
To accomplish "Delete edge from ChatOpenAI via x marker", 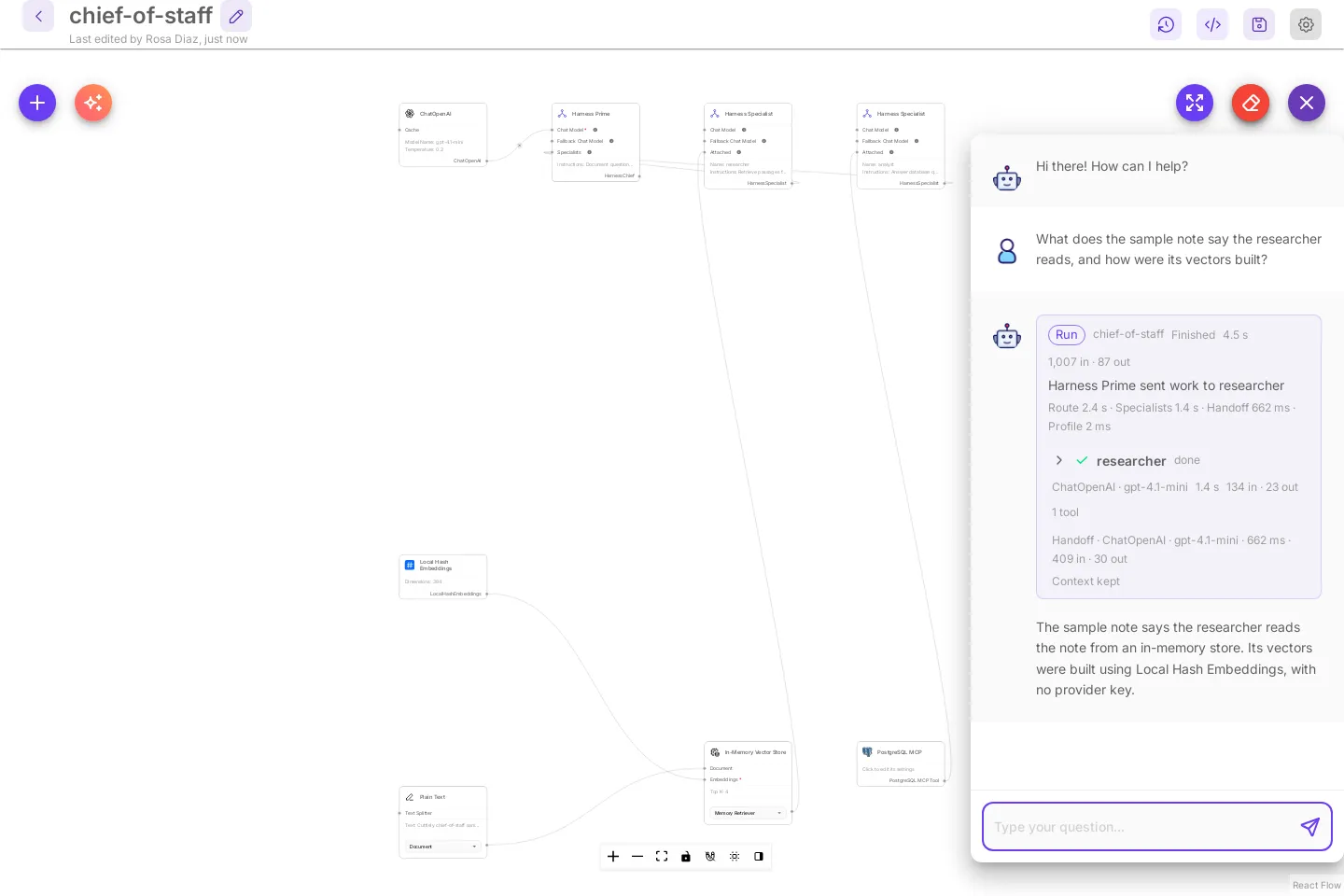I will 520,146.
